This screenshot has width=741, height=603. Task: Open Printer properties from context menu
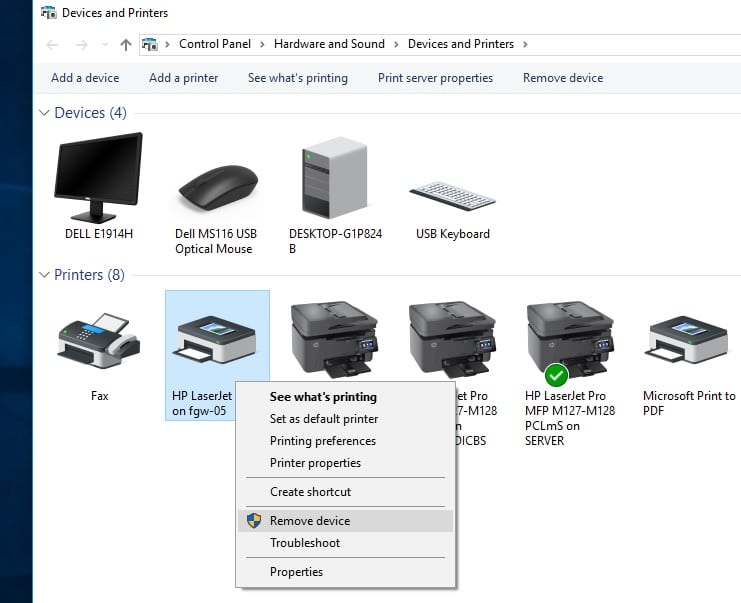(315, 463)
